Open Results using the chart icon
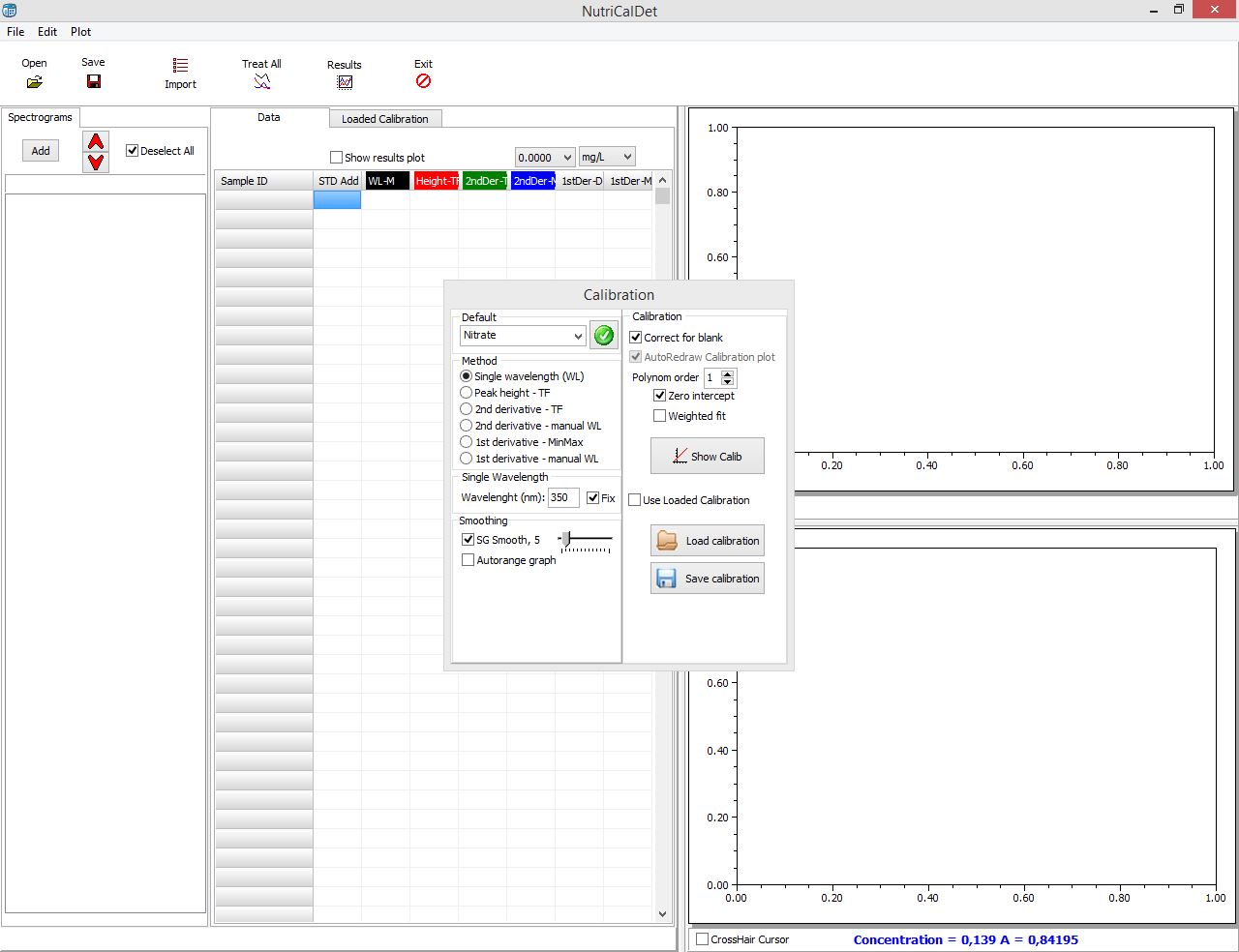Image resolution: width=1239 pixels, height=952 pixels. pos(344,83)
